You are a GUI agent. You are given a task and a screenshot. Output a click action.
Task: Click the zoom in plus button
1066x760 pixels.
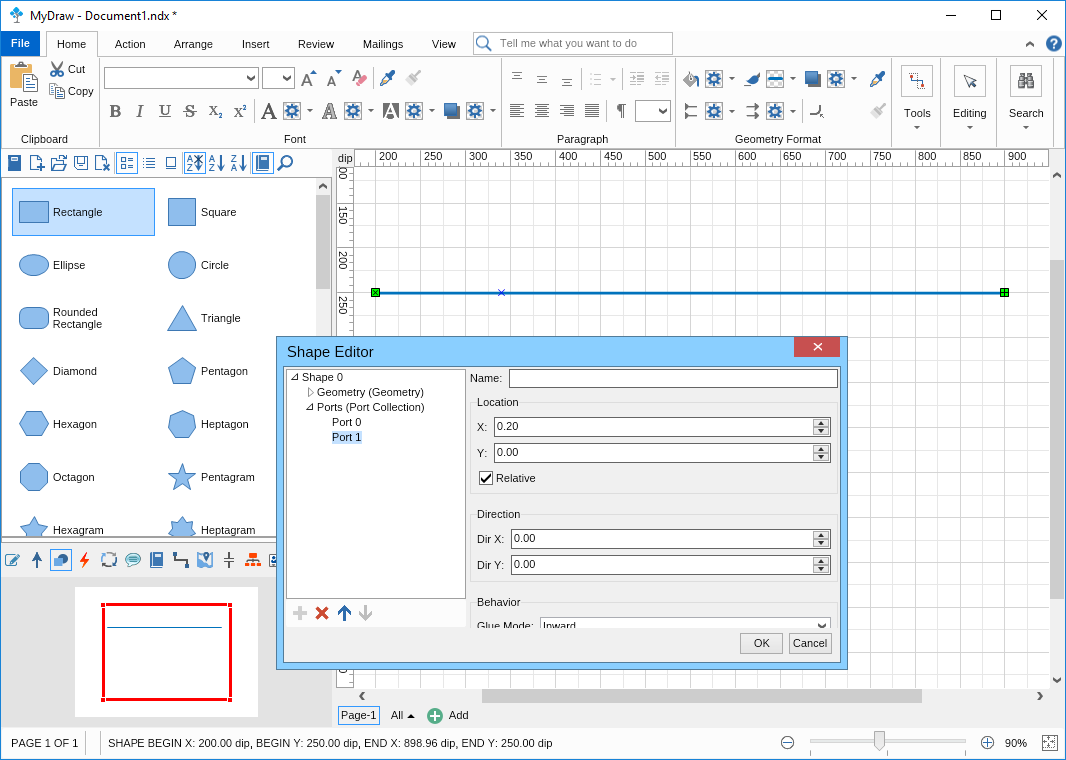tap(987, 743)
